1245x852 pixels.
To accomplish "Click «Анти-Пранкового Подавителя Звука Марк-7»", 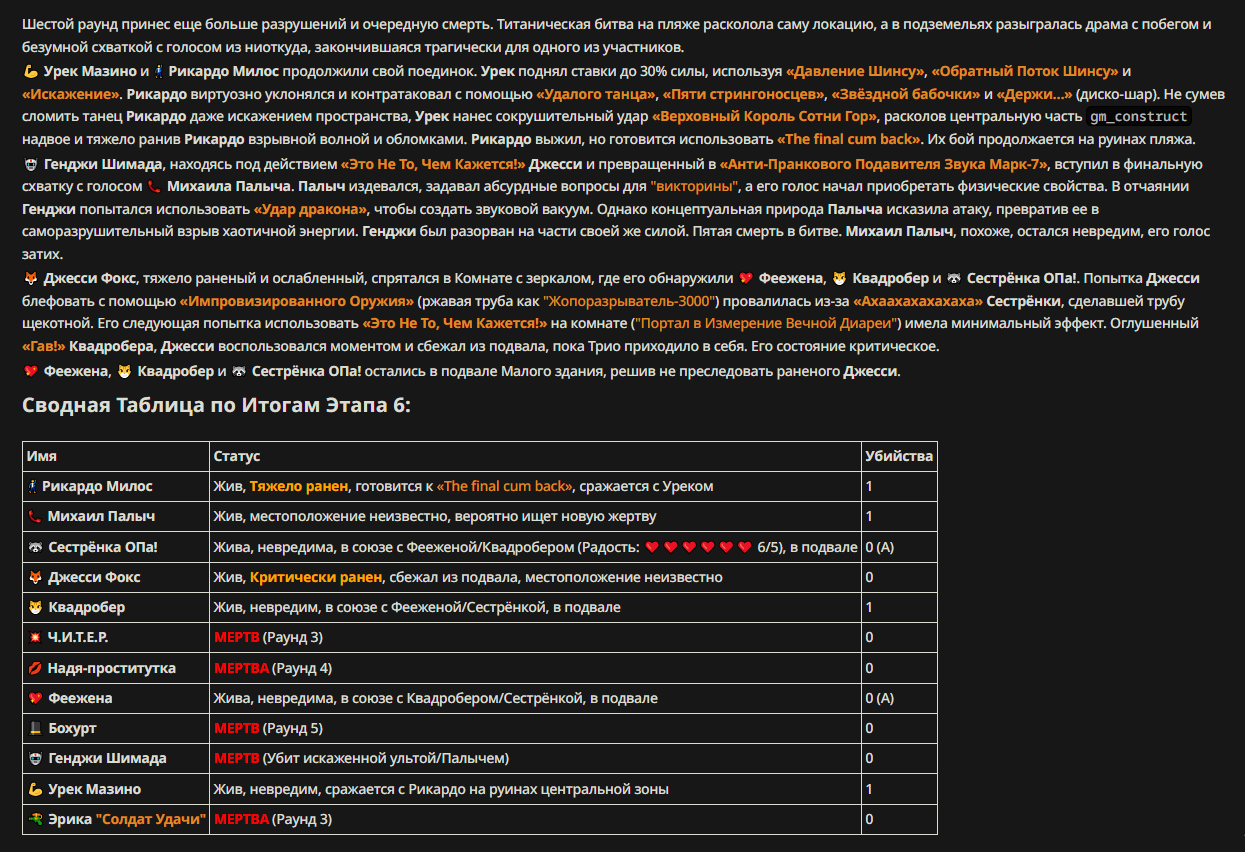I will pyautogui.click(x=882, y=163).
